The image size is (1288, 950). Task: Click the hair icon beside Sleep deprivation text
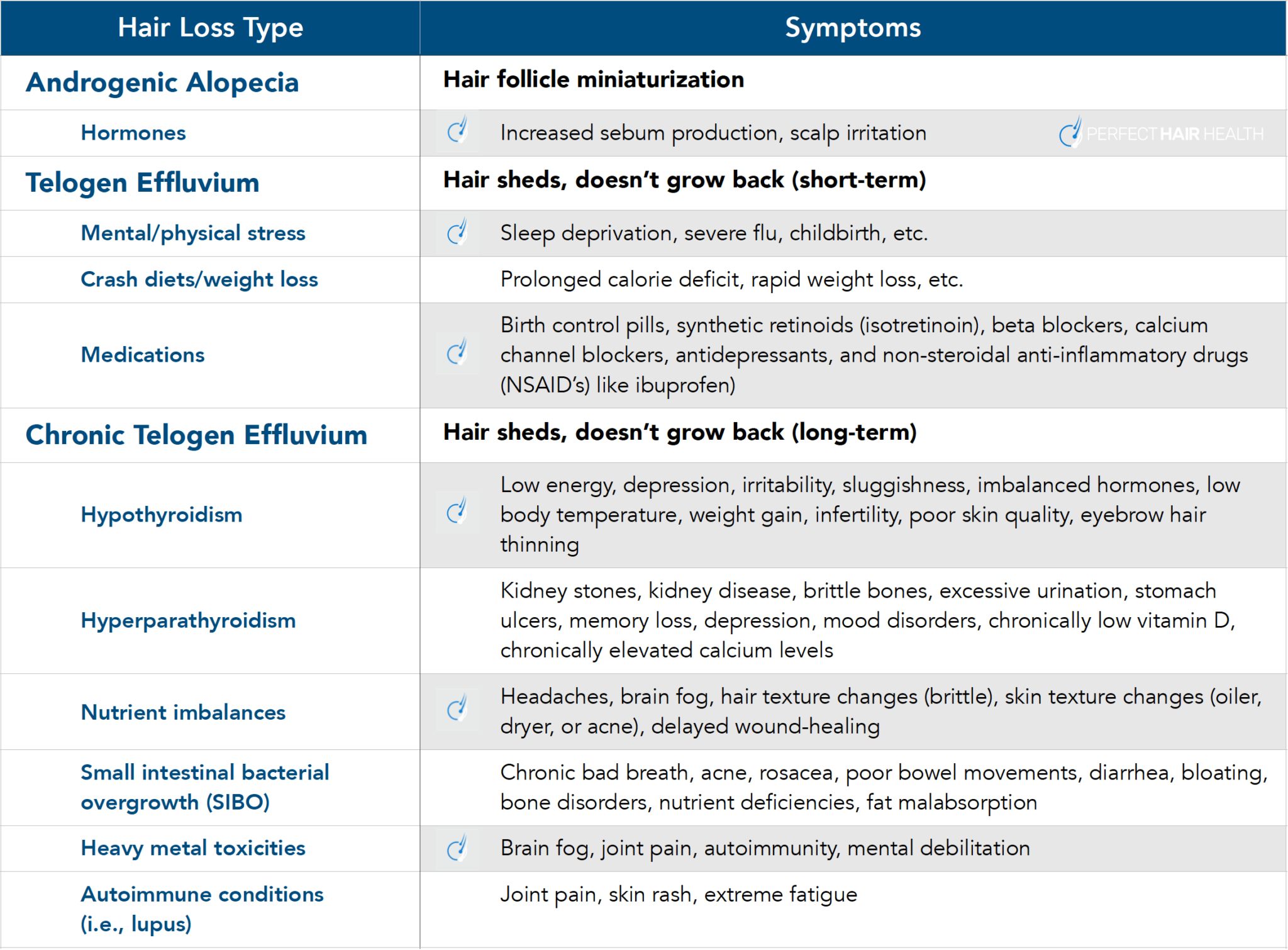[x=458, y=233]
